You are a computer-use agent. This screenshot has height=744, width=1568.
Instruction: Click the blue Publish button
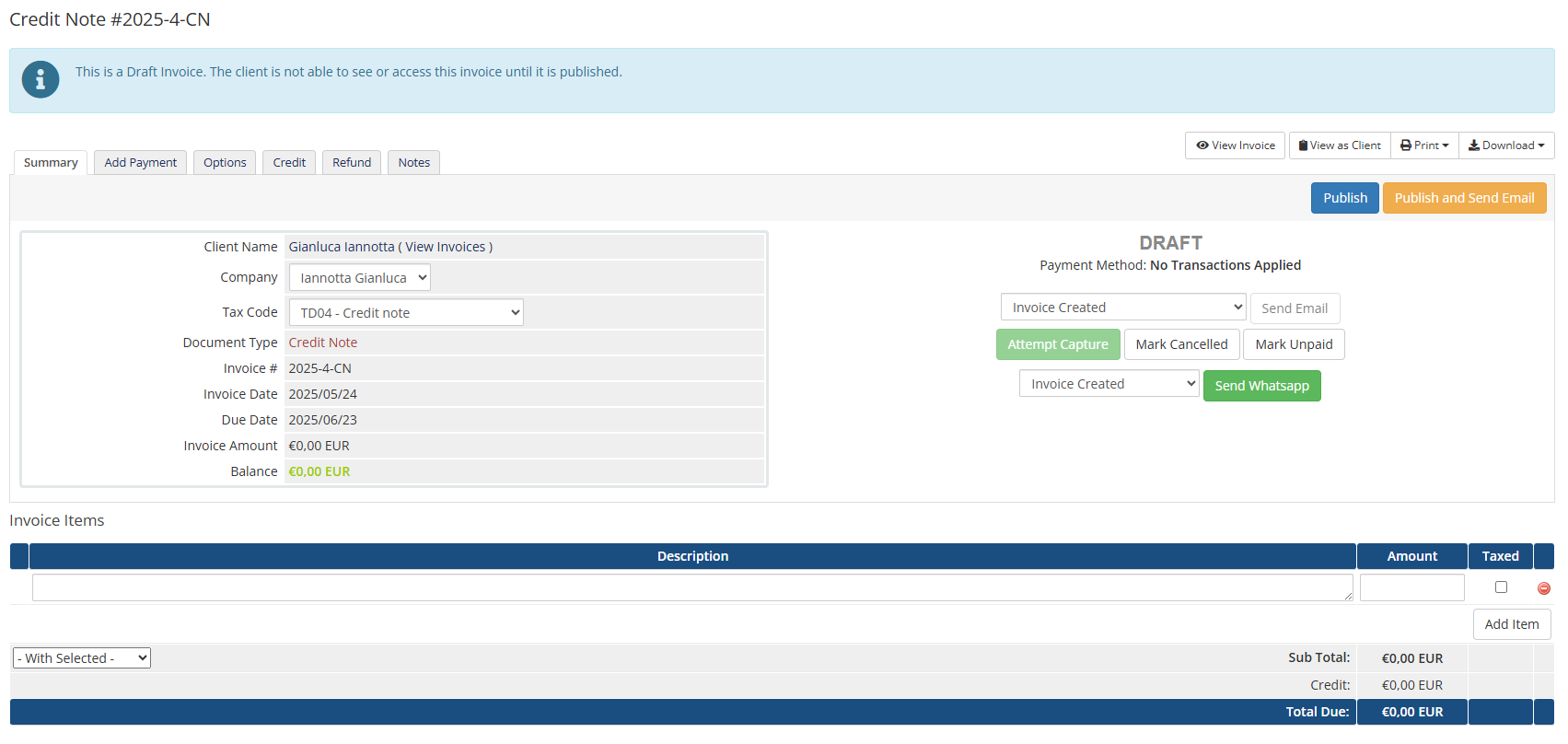pyautogui.click(x=1344, y=198)
